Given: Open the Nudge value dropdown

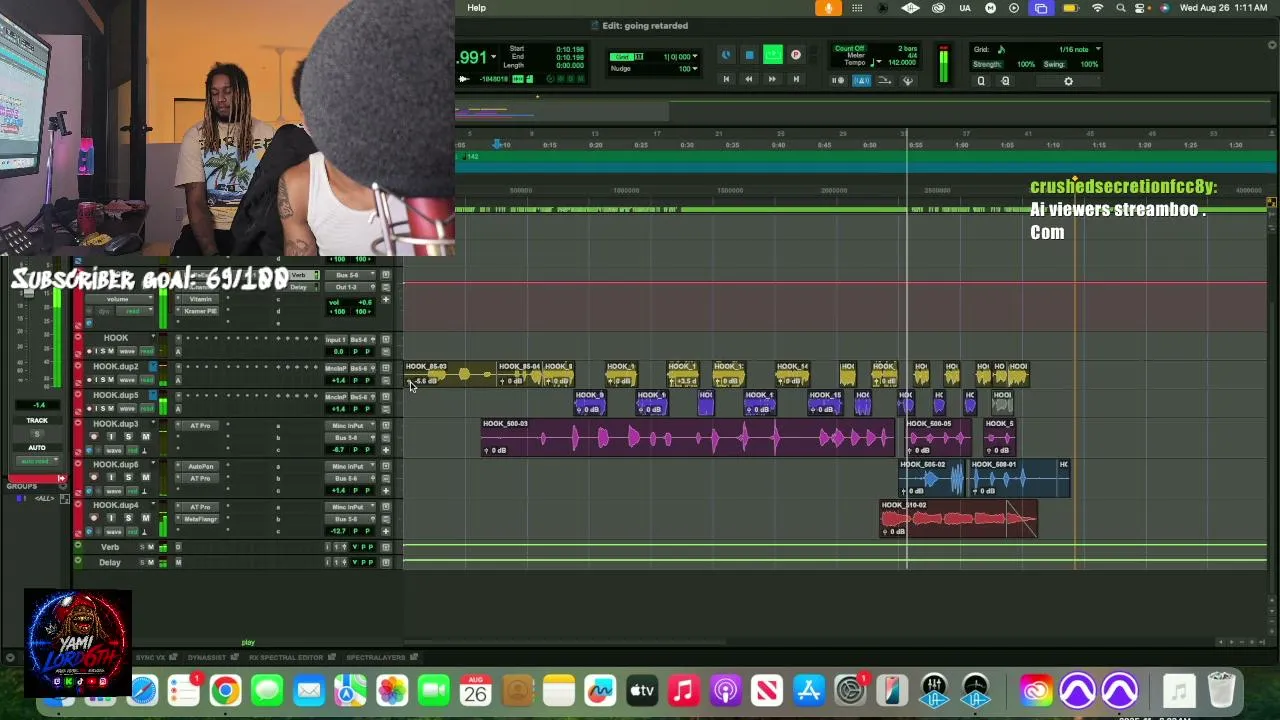Looking at the screenshot, I should pyautogui.click(x=696, y=68).
